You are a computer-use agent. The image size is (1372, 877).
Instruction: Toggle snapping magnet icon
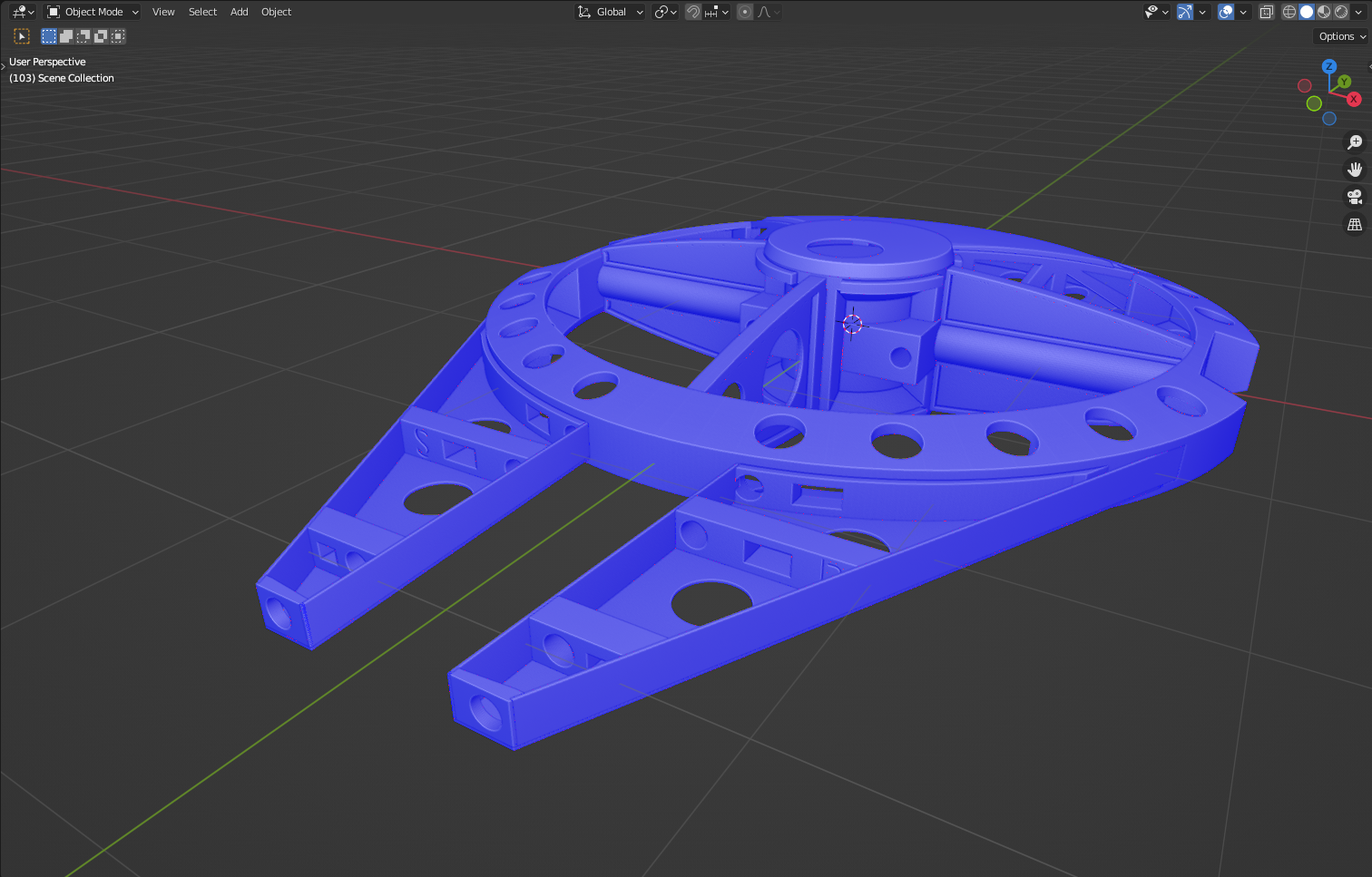(693, 12)
